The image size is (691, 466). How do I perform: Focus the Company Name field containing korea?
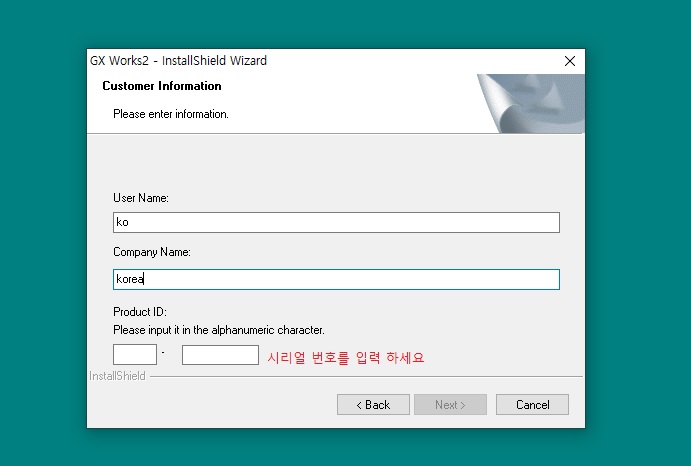tap(336, 280)
